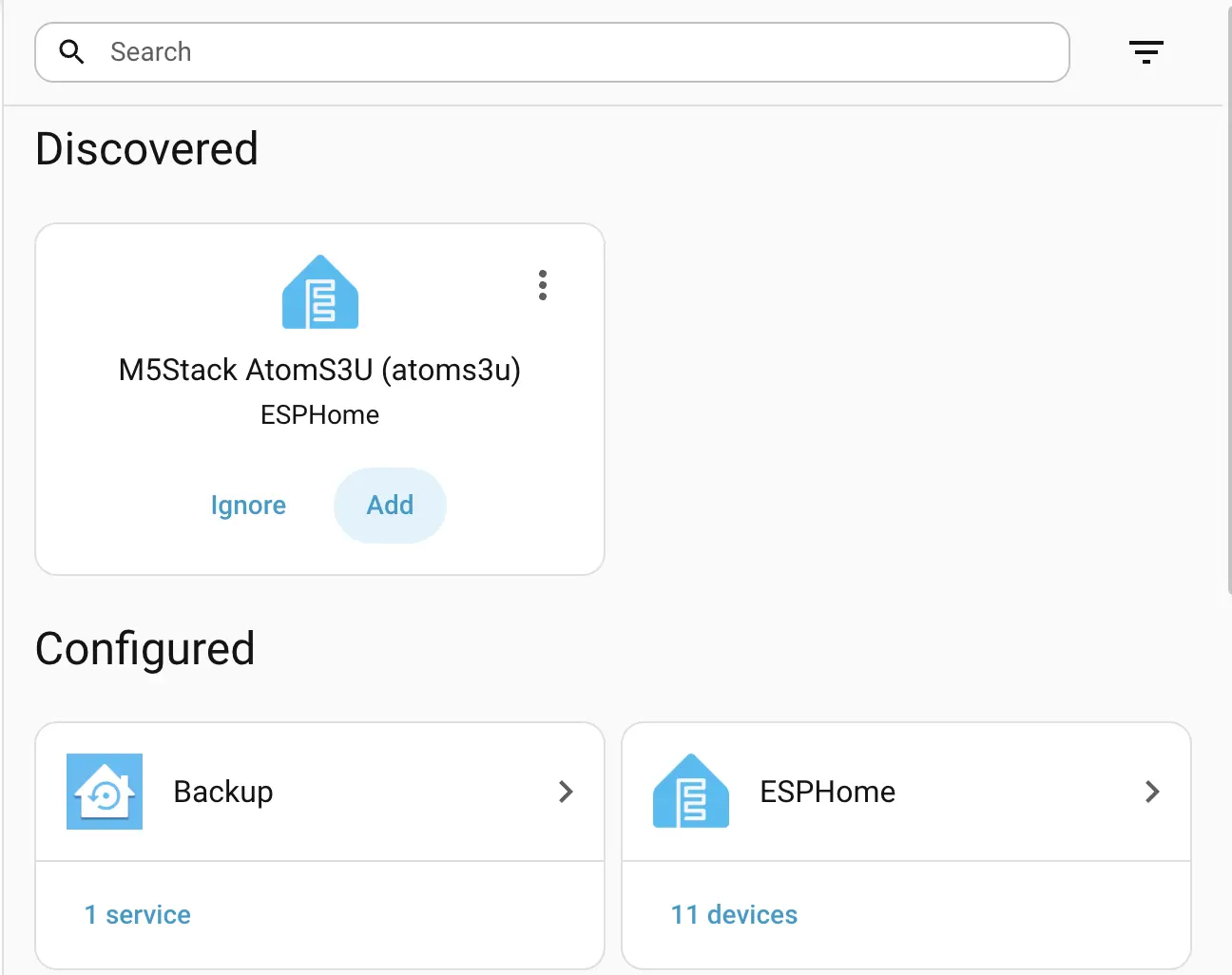
Task: Select the ESPHome name in Configured section
Action: 827,792
